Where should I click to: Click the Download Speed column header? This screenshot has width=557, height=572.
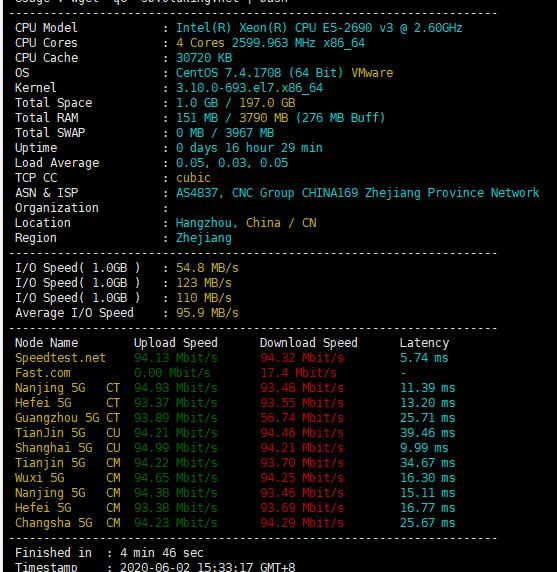pyautogui.click(x=309, y=343)
